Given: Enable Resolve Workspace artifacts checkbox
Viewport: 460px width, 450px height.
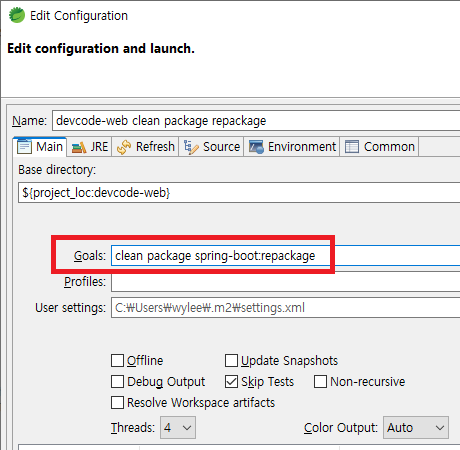Looking at the screenshot, I should [x=117, y=403].
